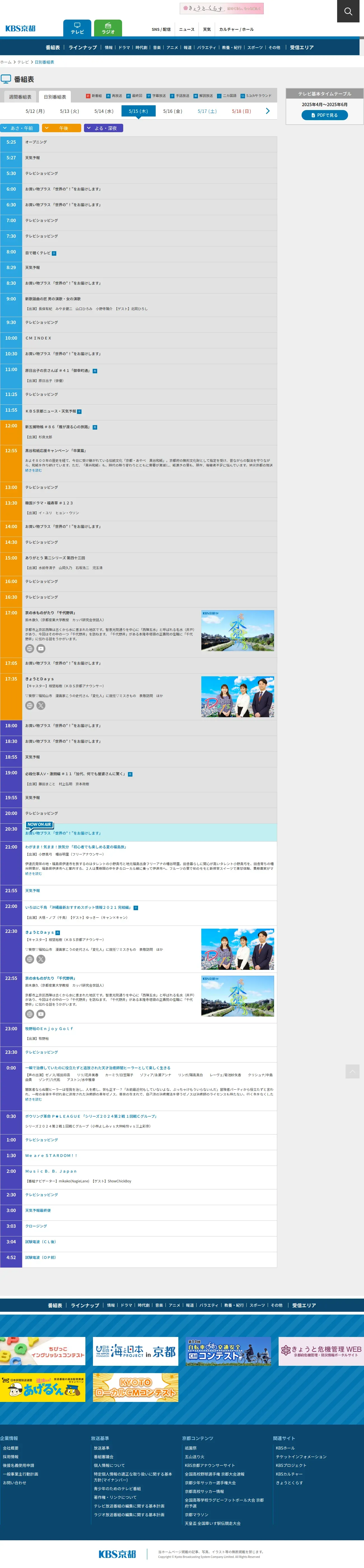Open ちびっこイングリッシュコンテスト banner
The image size is (364, 1568).
click(43, 1352)
